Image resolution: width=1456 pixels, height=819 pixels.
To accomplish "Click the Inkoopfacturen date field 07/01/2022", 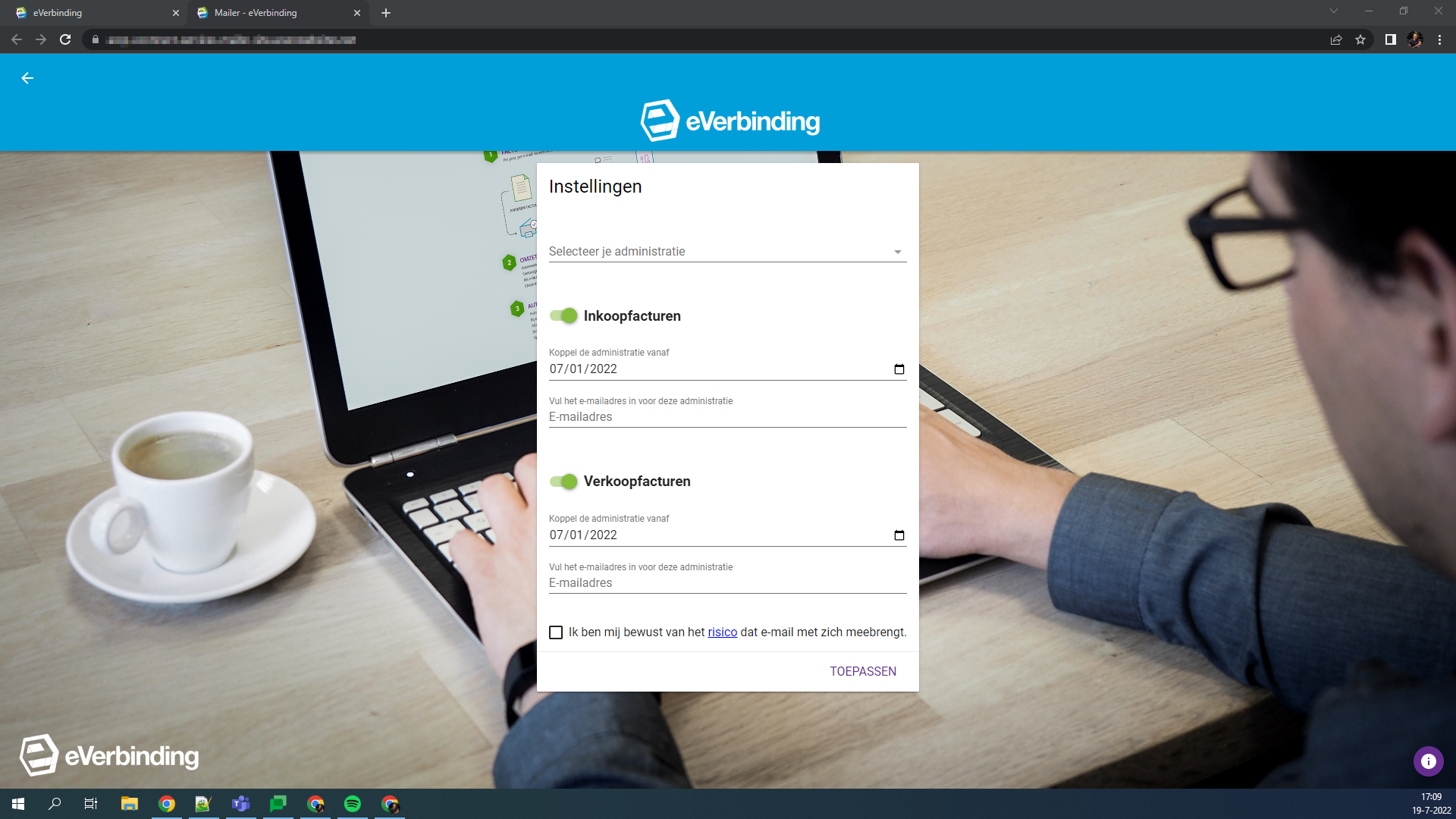I will pyautogui.click(x=727, y=369).
